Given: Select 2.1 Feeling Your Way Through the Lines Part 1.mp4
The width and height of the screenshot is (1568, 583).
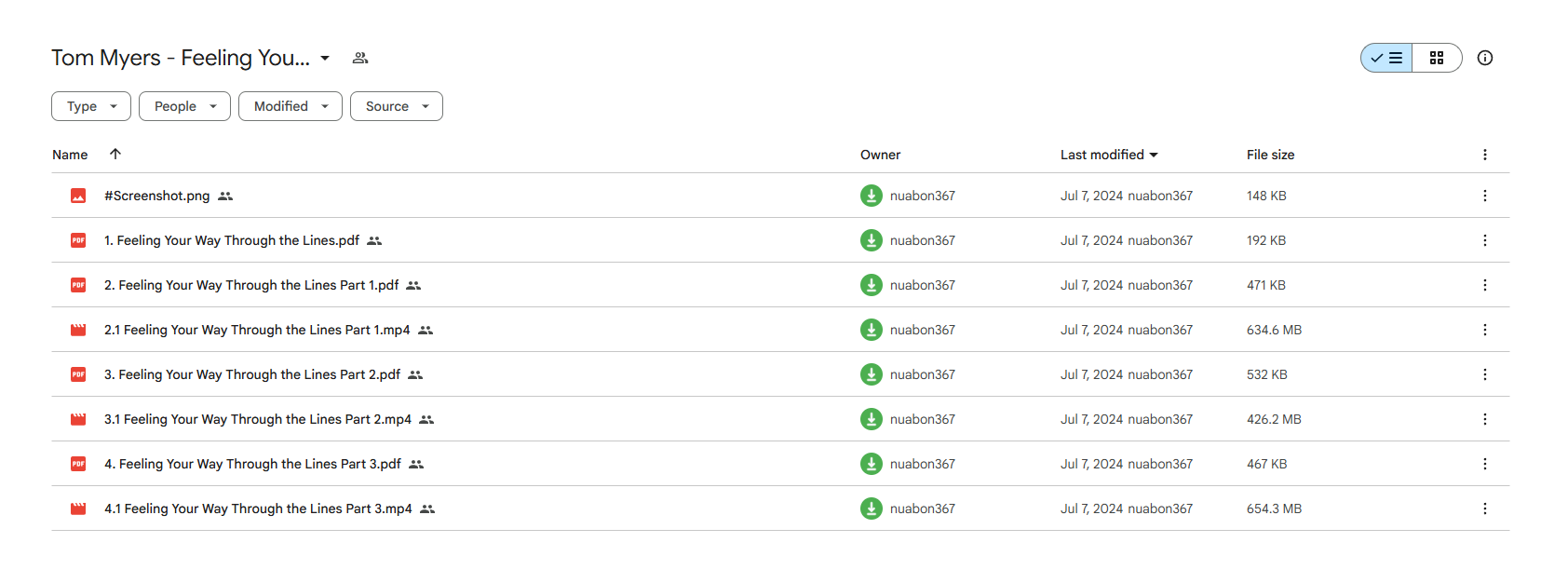Looking at the screenshot, I should tap(257, 330).
